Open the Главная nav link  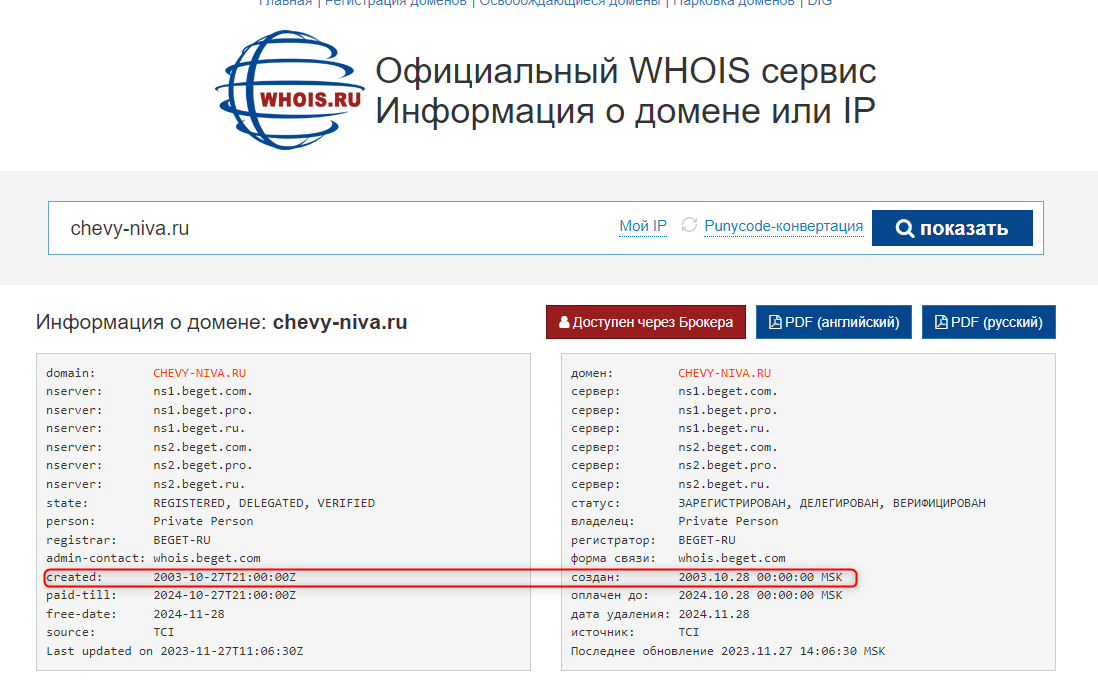[285, 3]
